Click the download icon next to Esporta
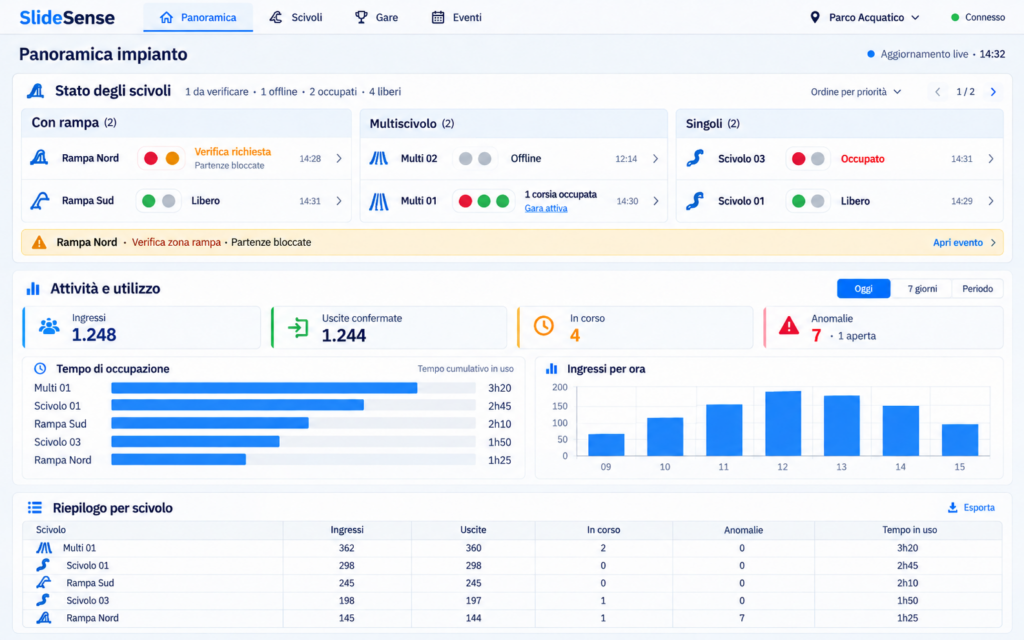This screenshot has width=1024, height=640. [953, 507]
